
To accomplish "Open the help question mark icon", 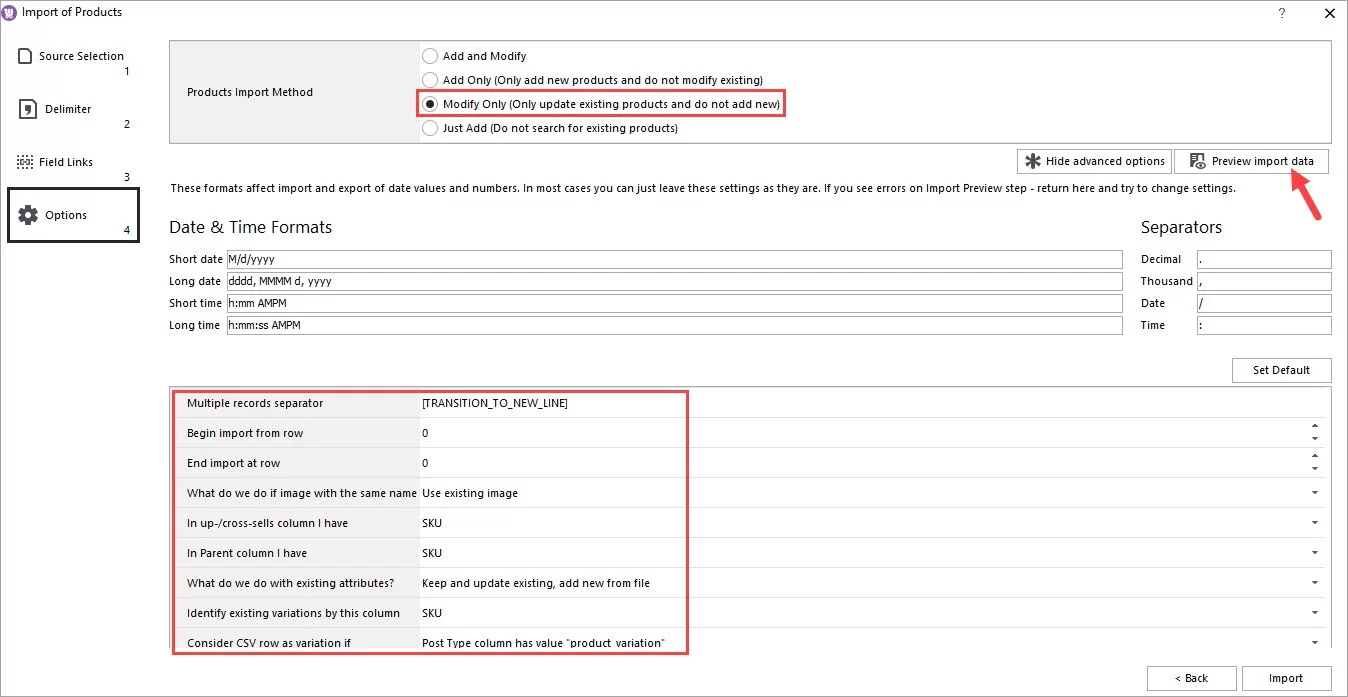I will (1282, 13).
